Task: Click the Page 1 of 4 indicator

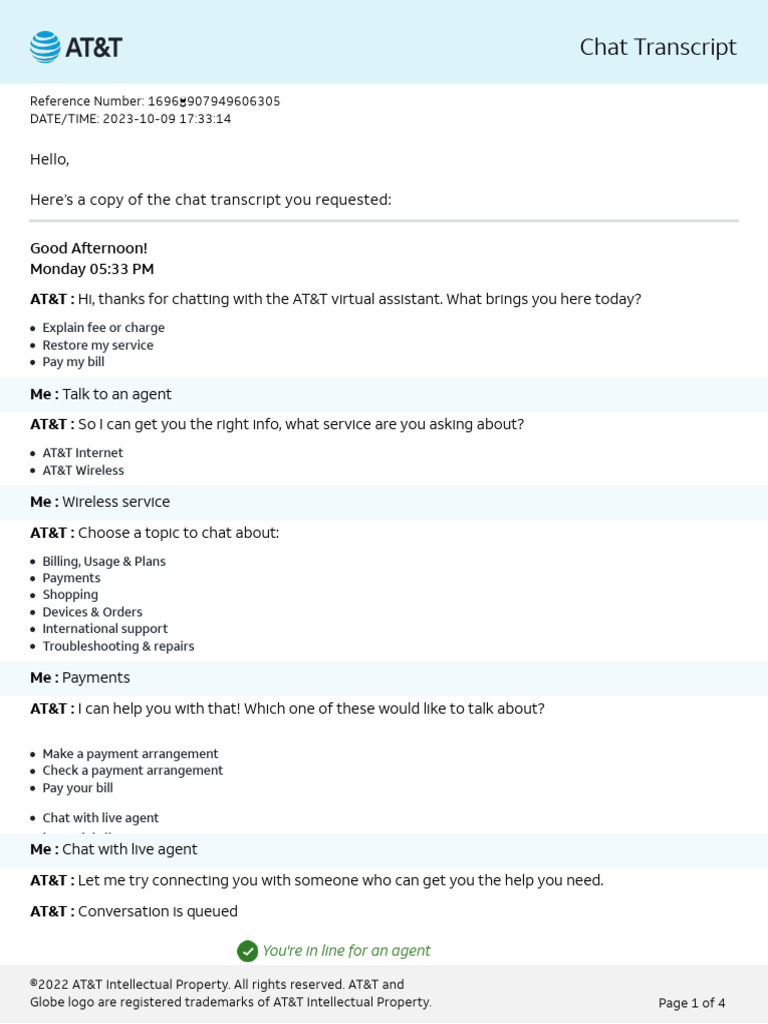Action: click(691, 1003)
